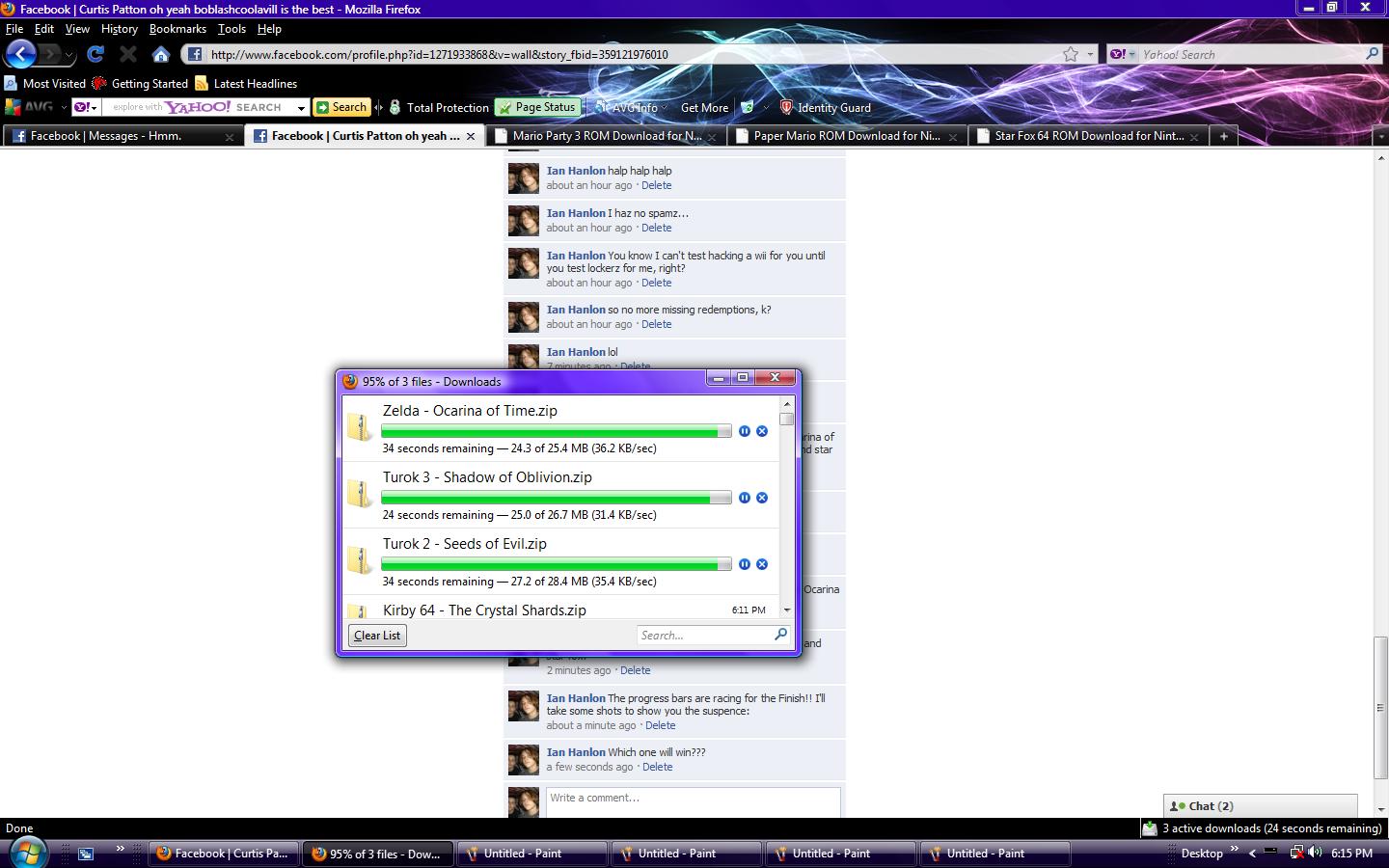
Task: Close the Facebook Curtis Patton tab
Action: tap(471, 136)
